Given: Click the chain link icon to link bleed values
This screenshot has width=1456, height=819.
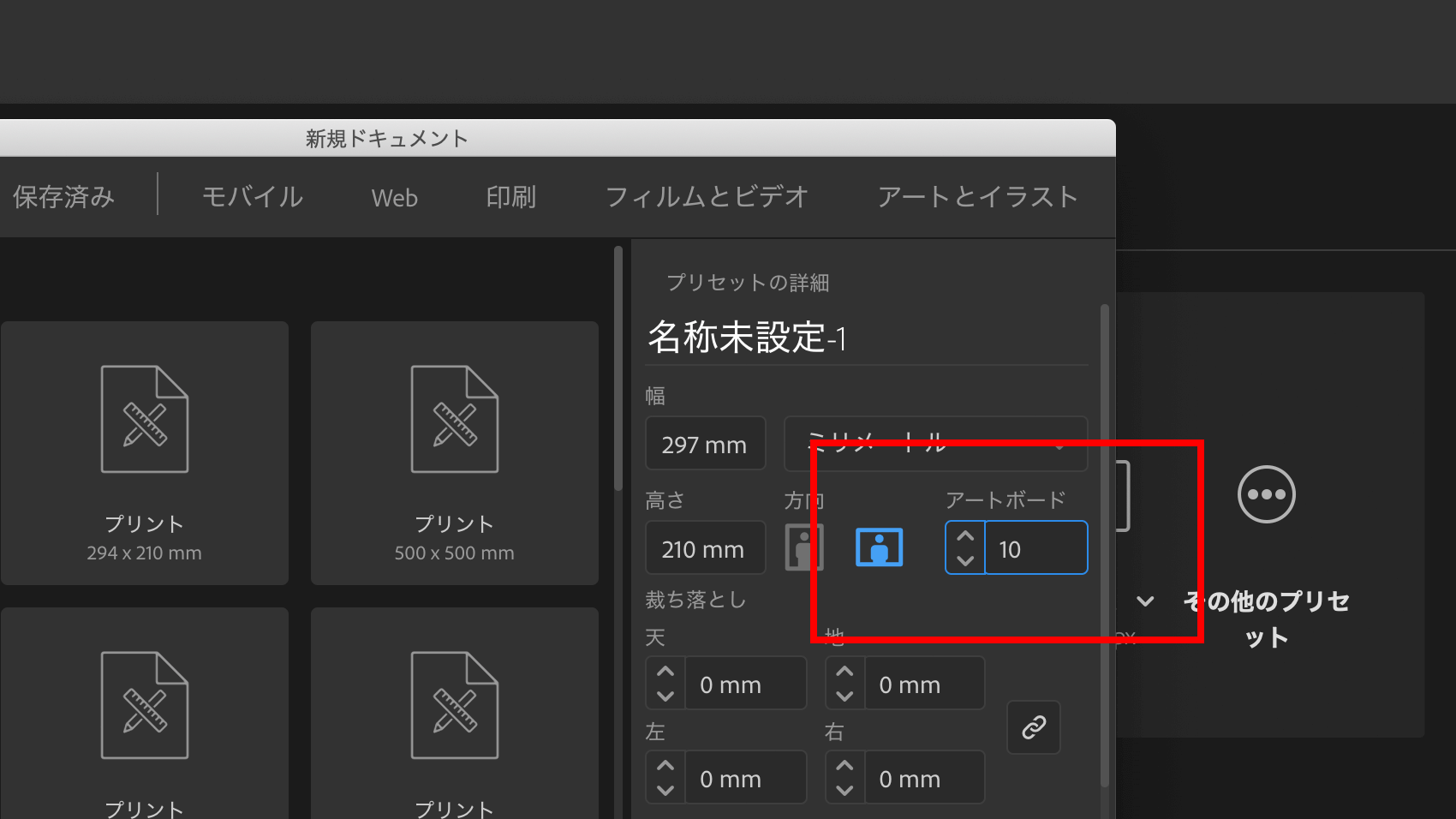Looking at the screenshot, I should pos(1033,727).
